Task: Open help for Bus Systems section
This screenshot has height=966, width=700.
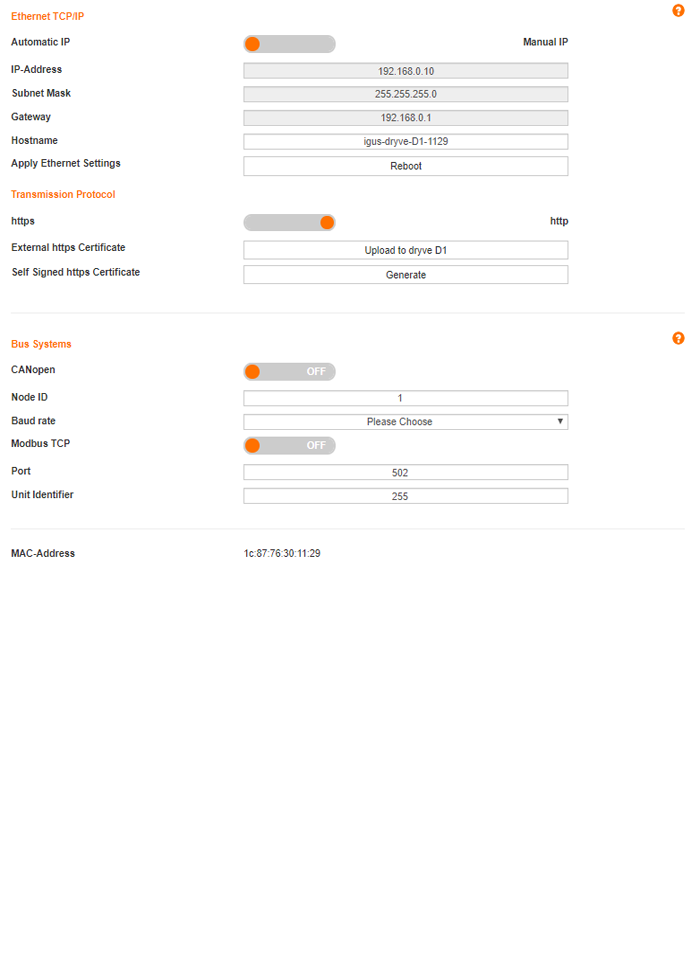Action: click(x=678, y=339)
